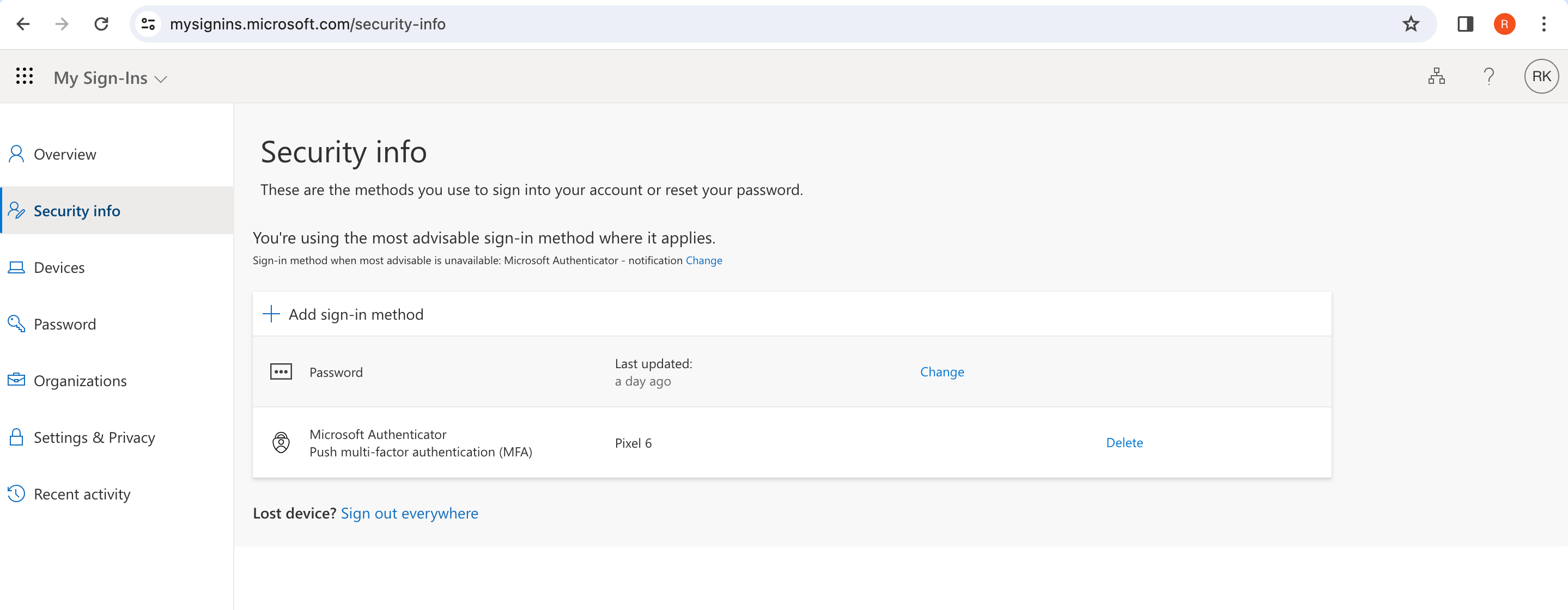Click the plus icon to add a sign-in method
Viewport: 1568px width, 610px height.
[x=271, y=314]
